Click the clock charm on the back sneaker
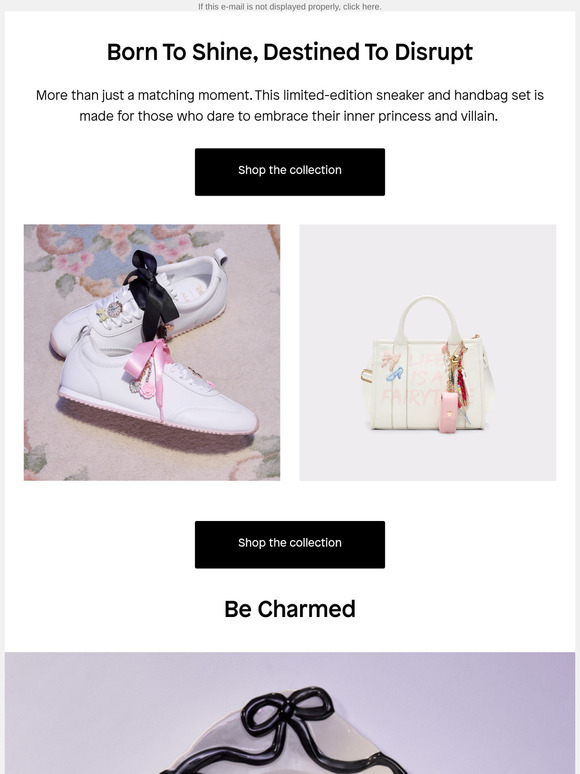The height and width of the screenshot is (774, 580). coord(115,310)
